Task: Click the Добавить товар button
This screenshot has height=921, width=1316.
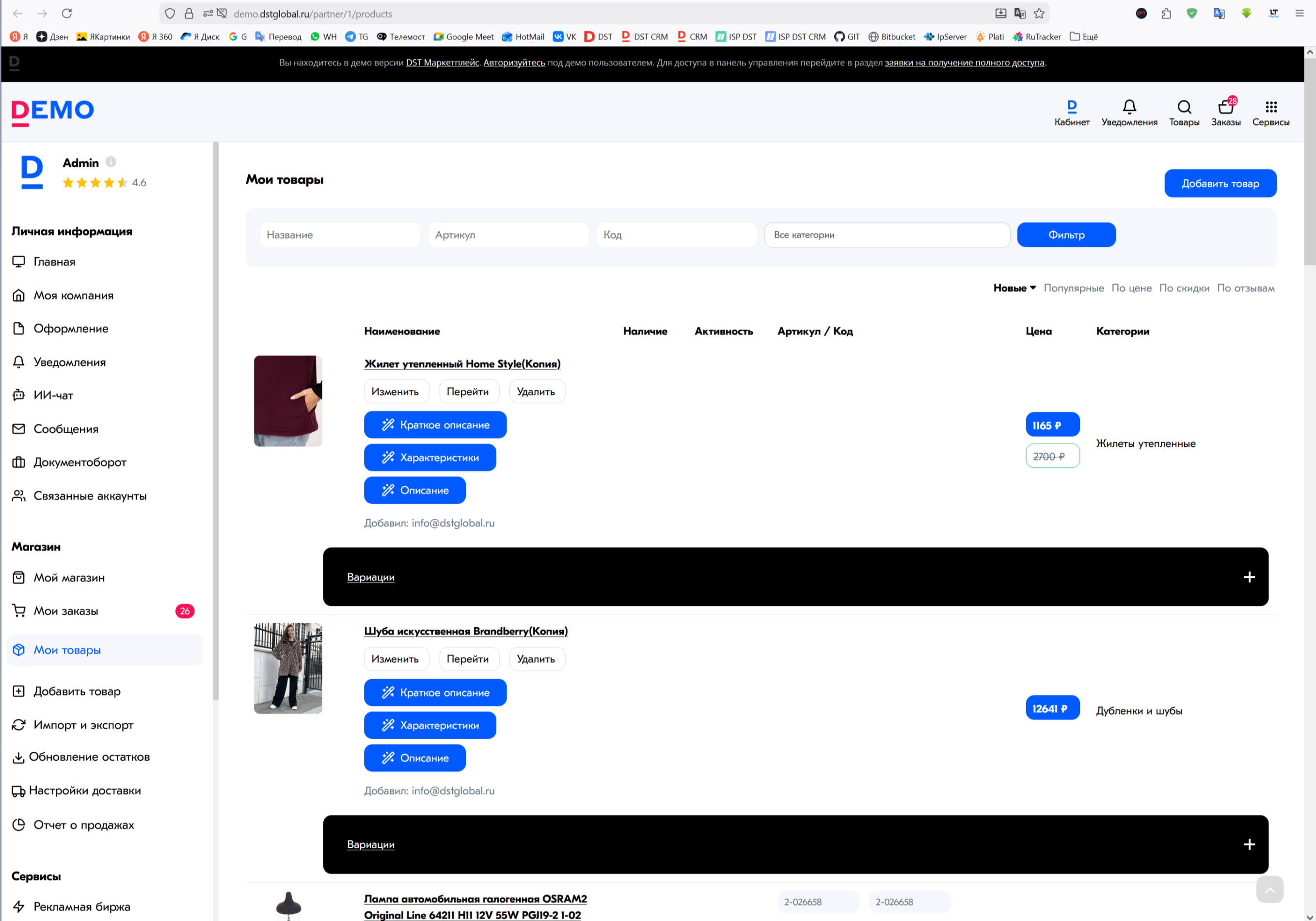Action: tap(1220, 183)
